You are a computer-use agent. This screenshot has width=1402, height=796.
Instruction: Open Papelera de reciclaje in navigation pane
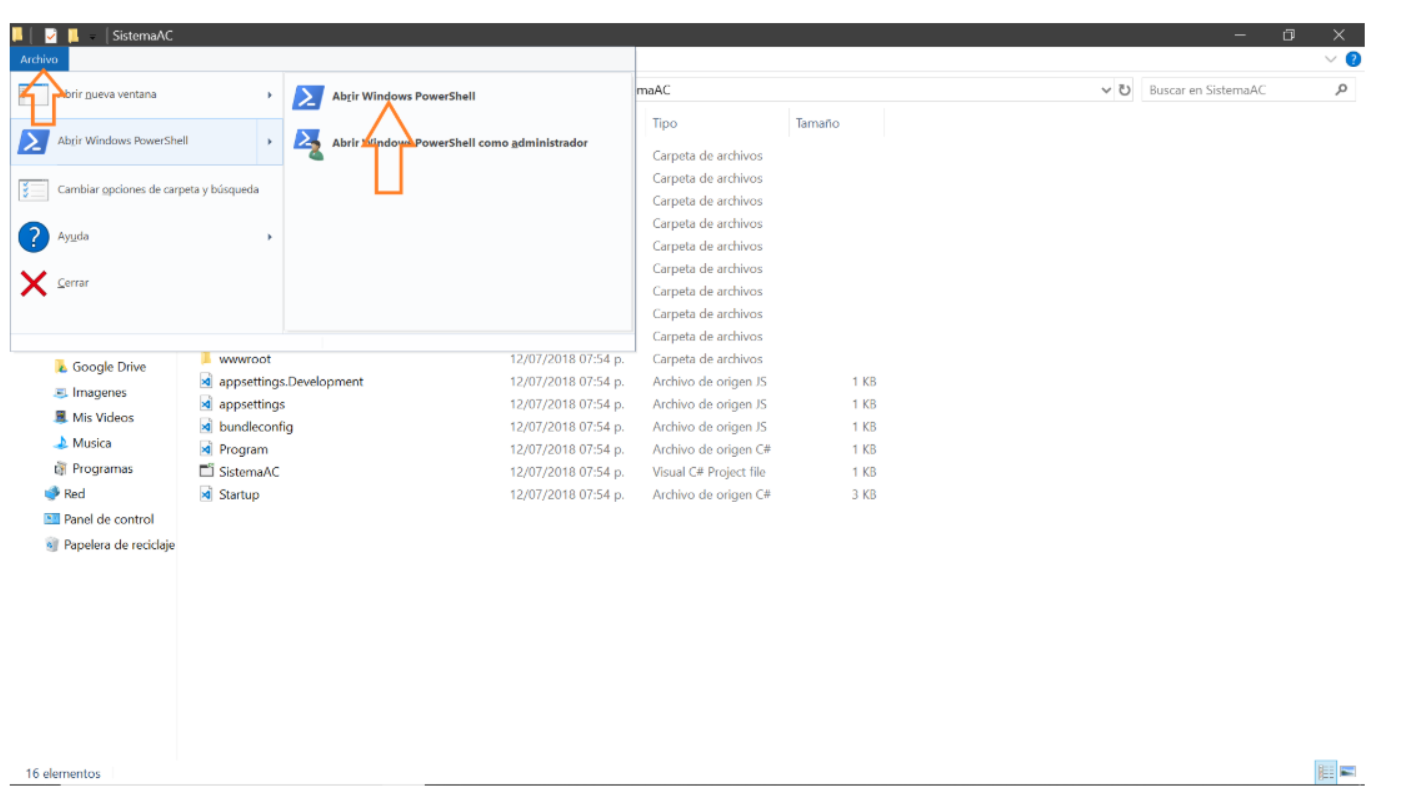tap(119, 545)
